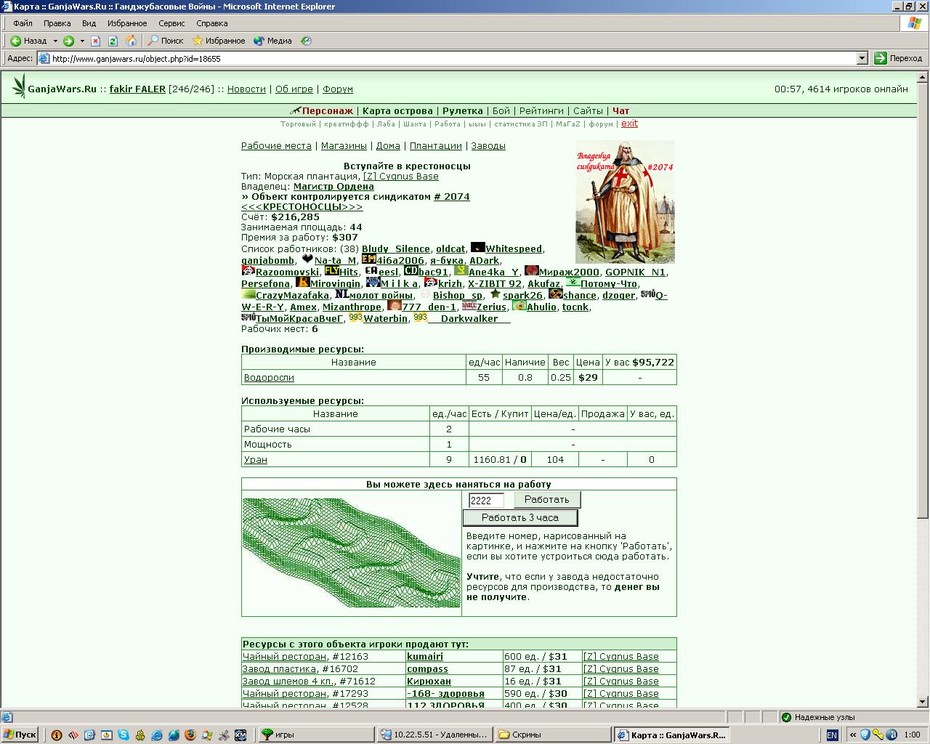Click the syndicate owner crusader picture
Image resolution: width=930 pixels, height=744 pixels.
click(625, 202)
